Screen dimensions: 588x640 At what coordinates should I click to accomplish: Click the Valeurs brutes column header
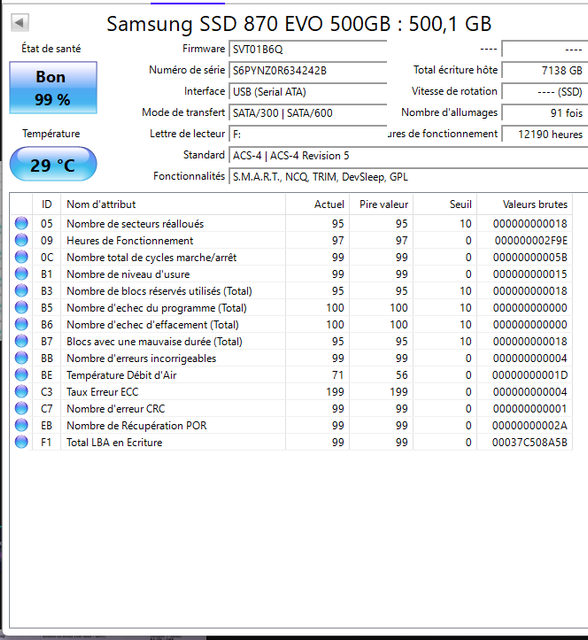click(525, 204)
